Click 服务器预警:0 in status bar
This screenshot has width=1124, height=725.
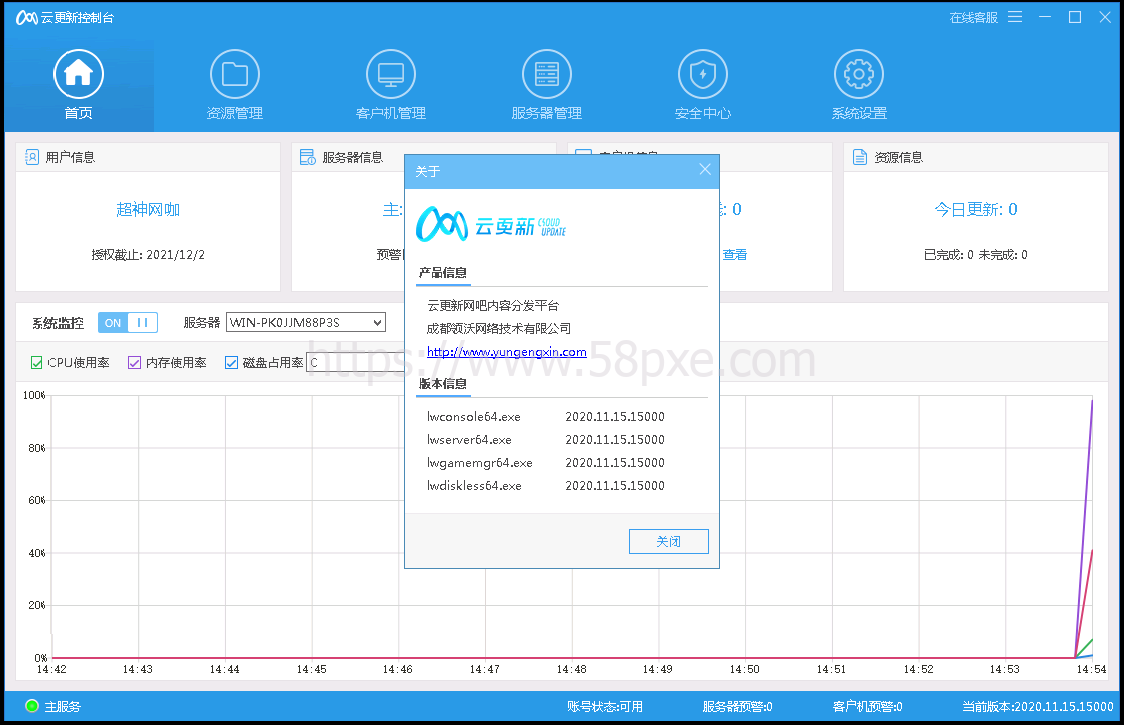737,706
